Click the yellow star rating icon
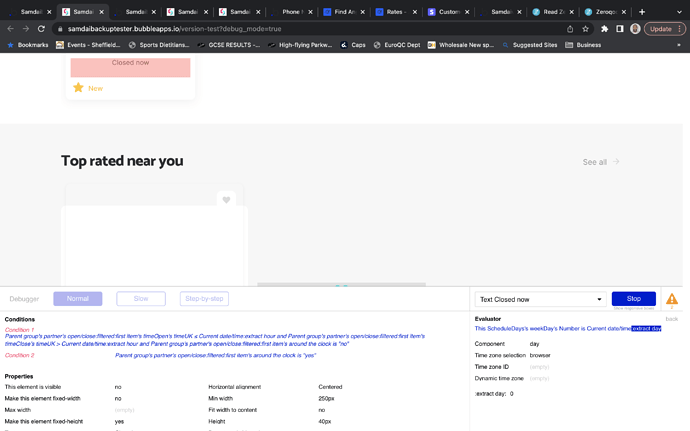Image resolution: width=690 pixels, height=431 pixels. (x=78, y=88)
